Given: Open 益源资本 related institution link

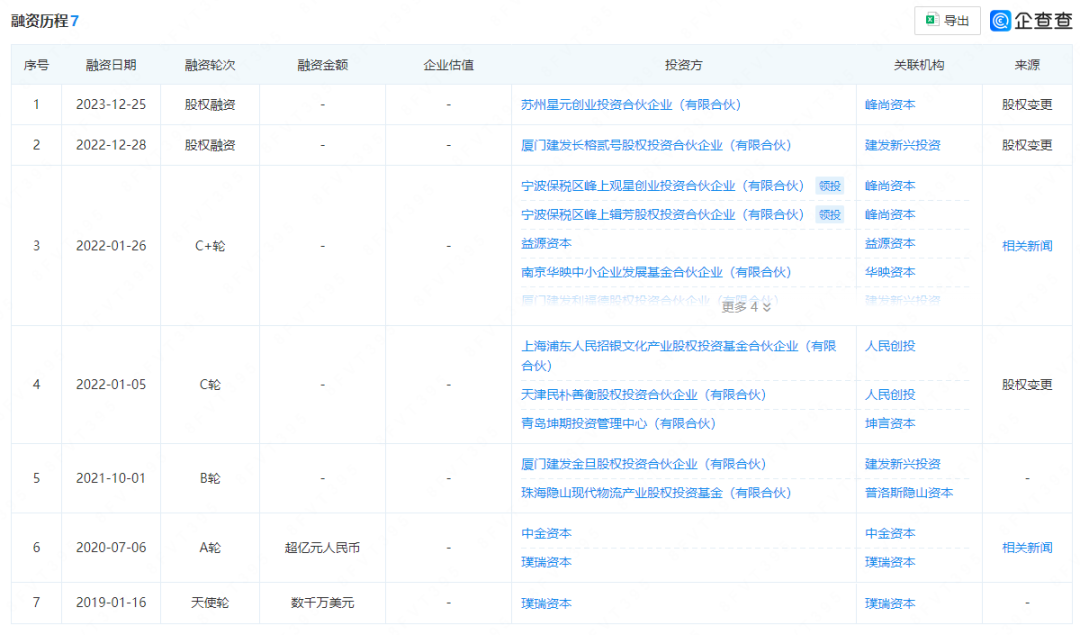Looking at the screenshot, I should [890, 244].
